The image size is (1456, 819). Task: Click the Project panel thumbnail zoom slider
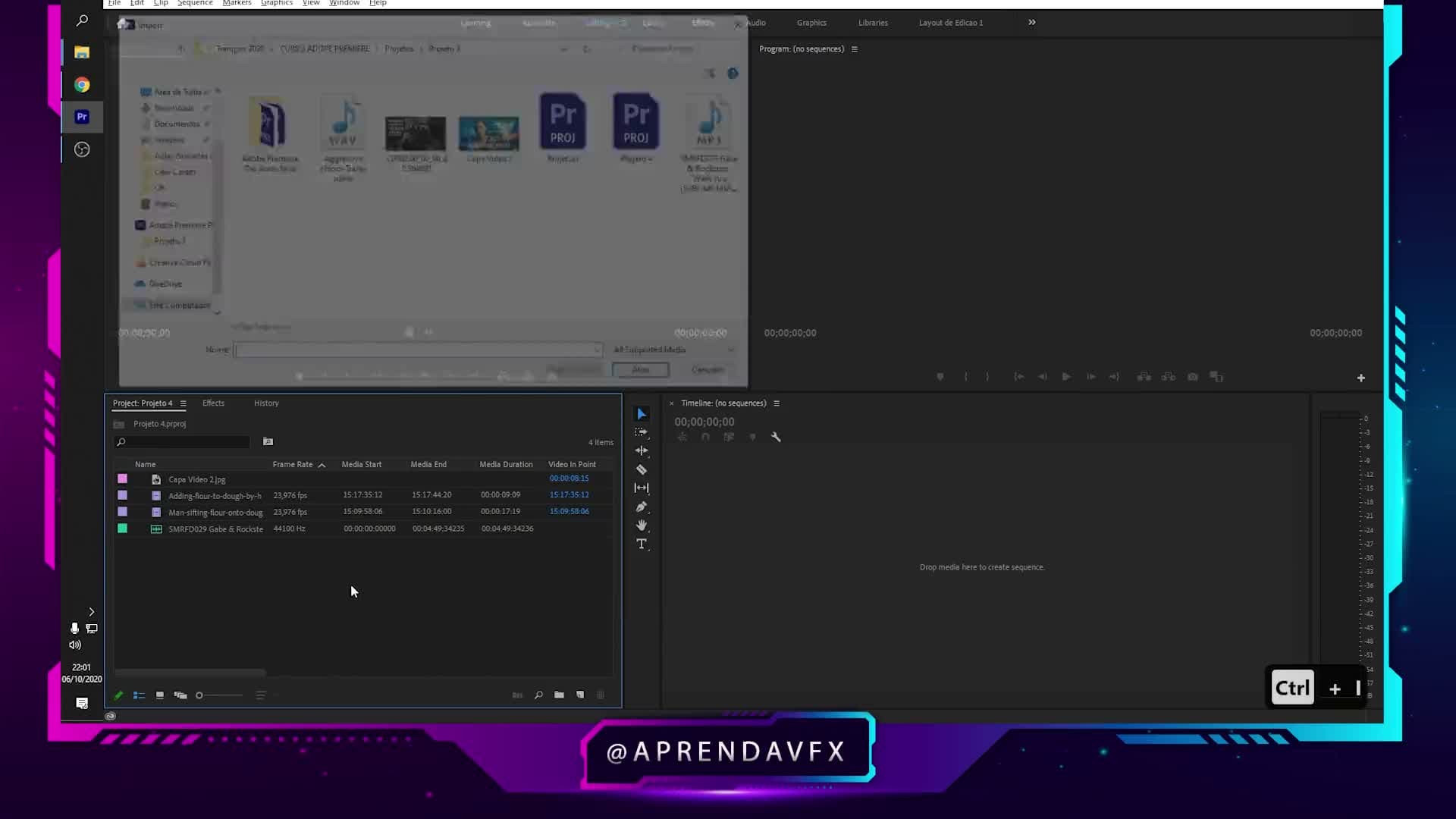point(219,695)
